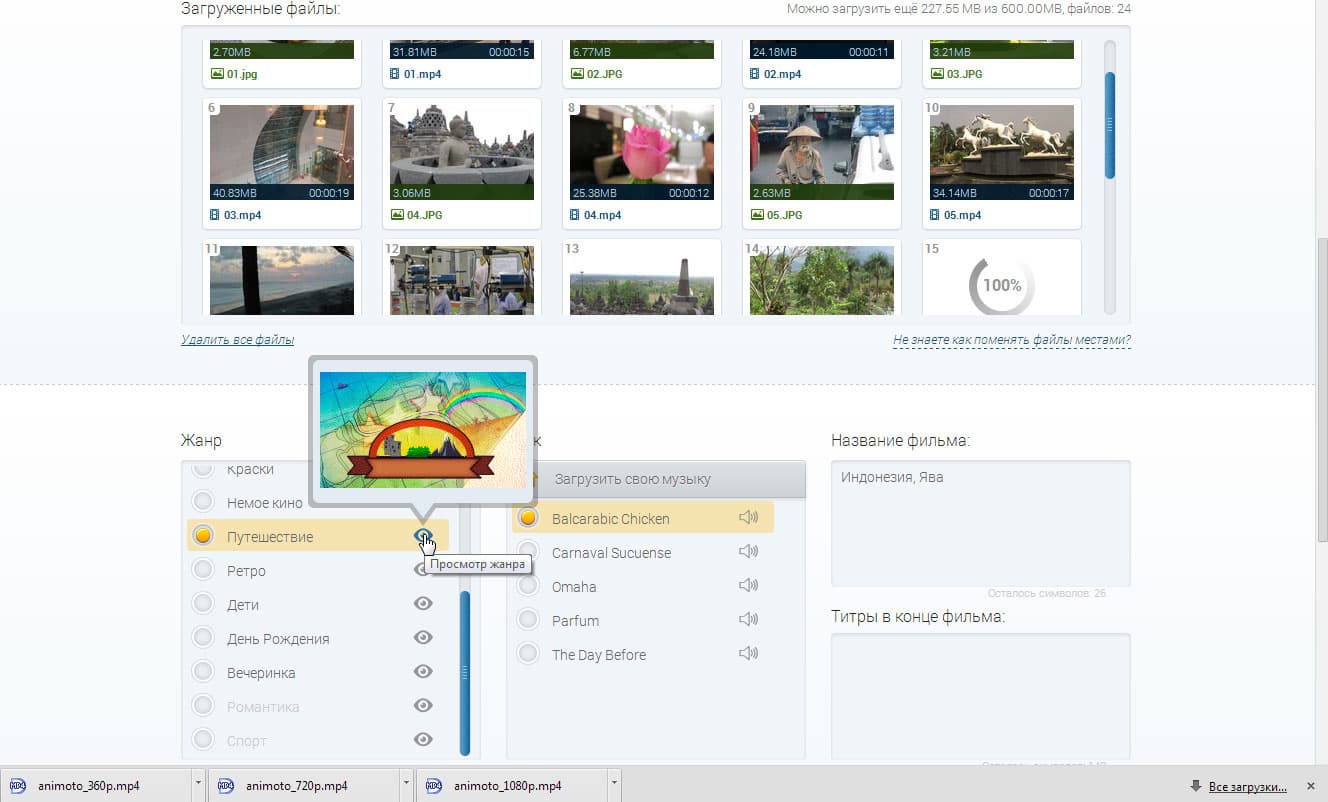Viewport: 1328px width, 802px height.
Task: Preview the День Рождения genre eye icon
Action: tap(423, 638)
